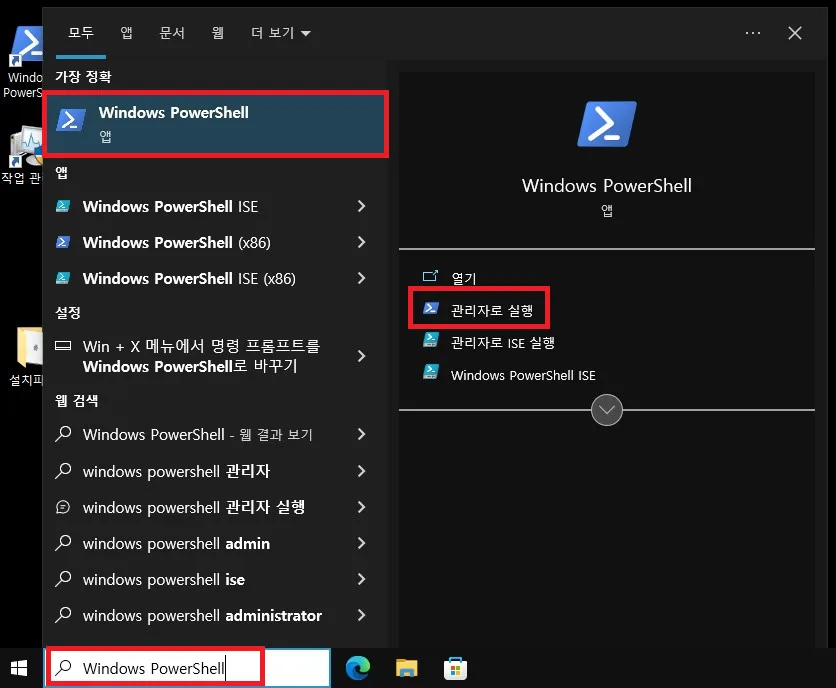The width and height of the screenshot is (836, 688).
Task: Click the Windows PowerShell ISE (x86) icon
Action: coord(63,278)
